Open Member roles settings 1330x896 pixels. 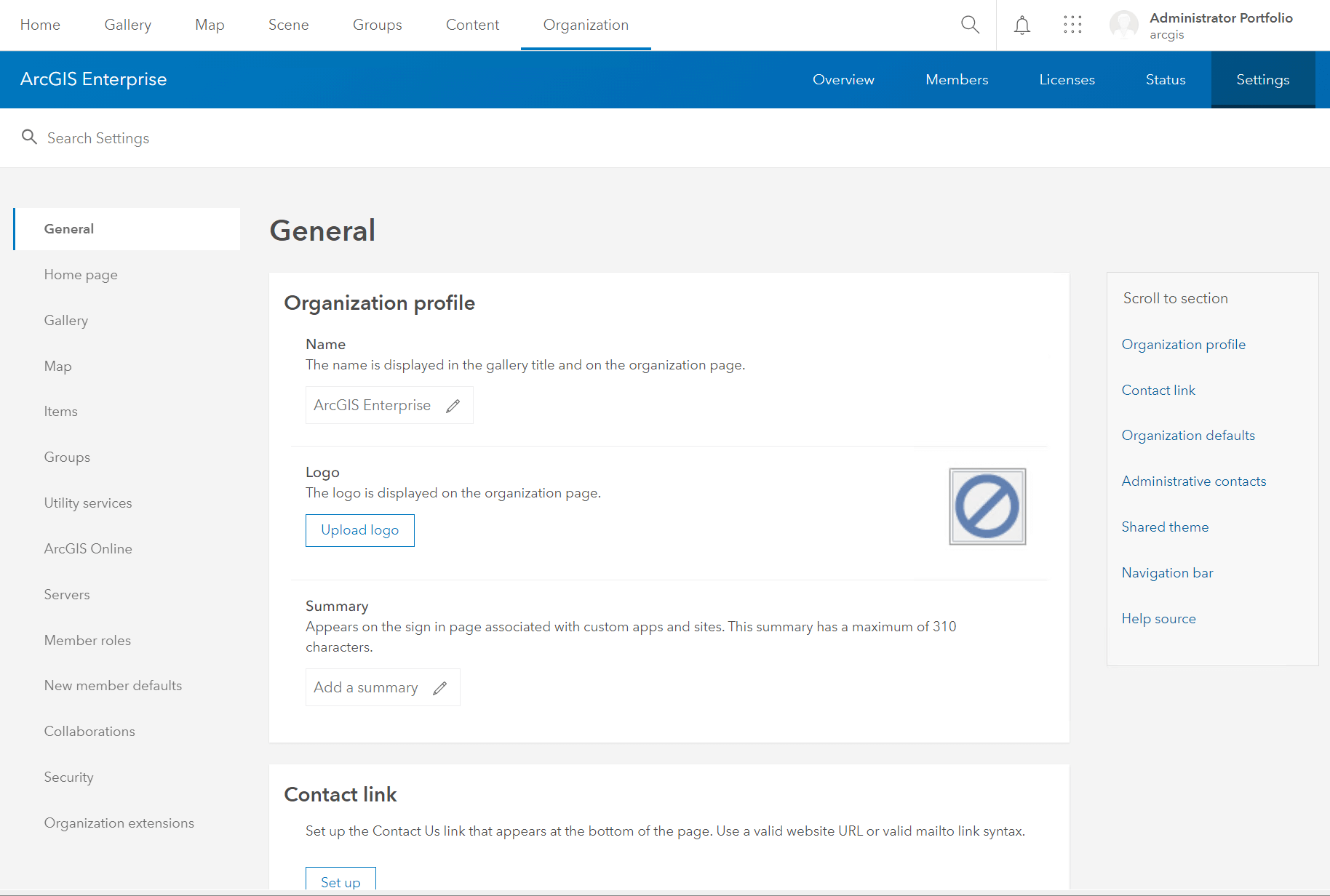point(87,641)
